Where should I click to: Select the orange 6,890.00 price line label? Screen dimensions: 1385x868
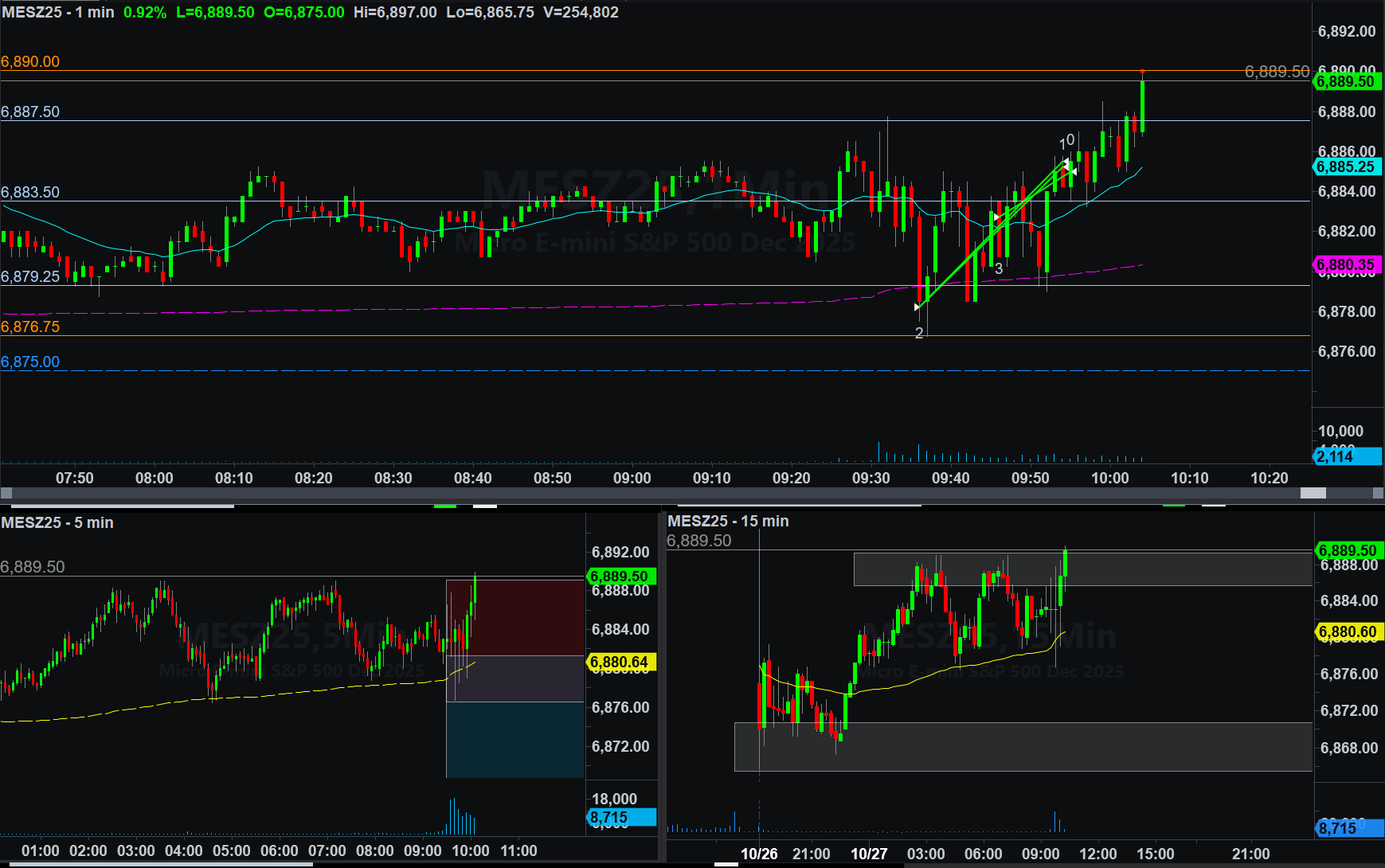point(30,61)
